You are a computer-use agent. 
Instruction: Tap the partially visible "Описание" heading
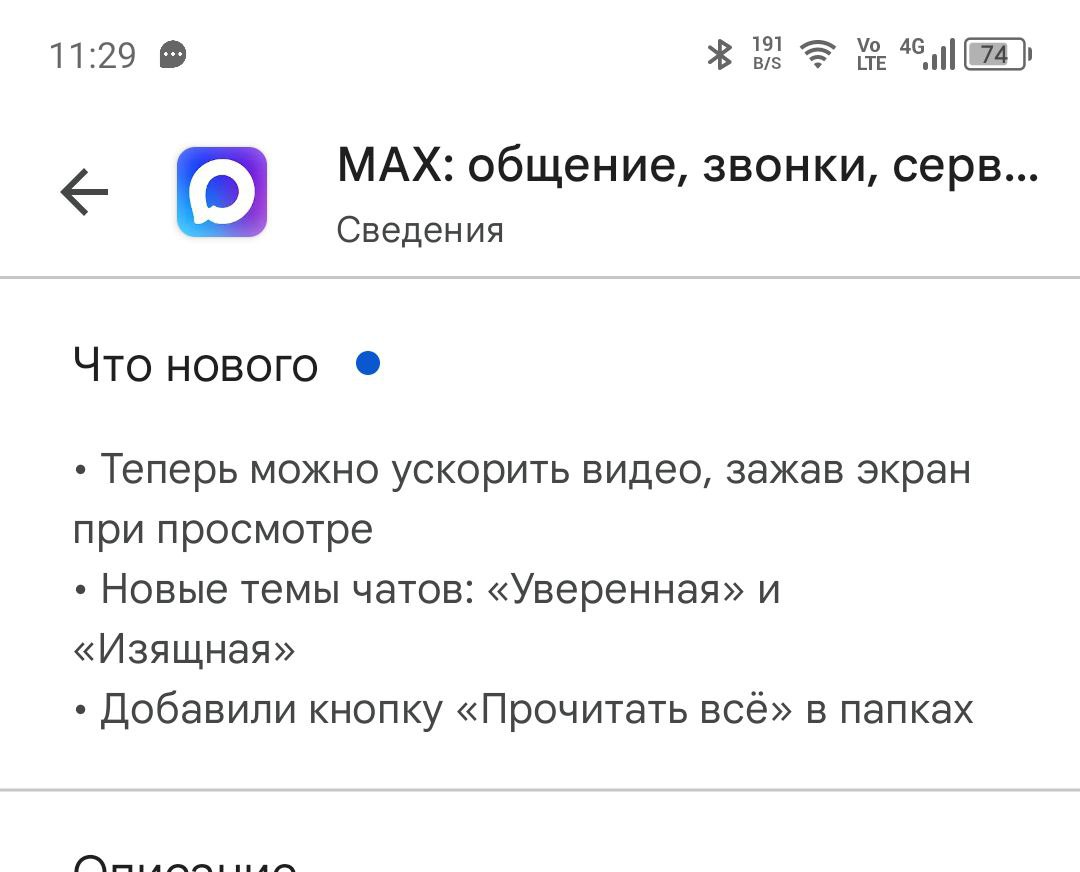click(x=186, y=862)
